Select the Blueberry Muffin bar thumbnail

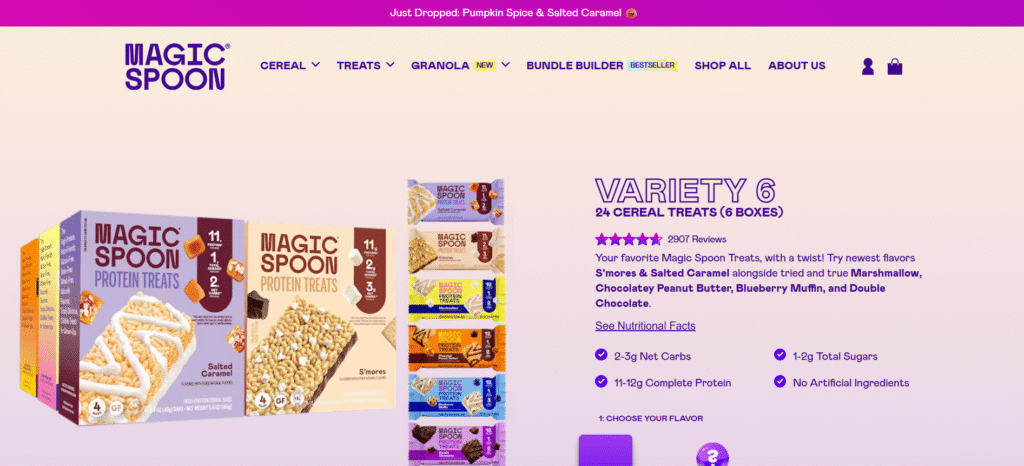456,396
